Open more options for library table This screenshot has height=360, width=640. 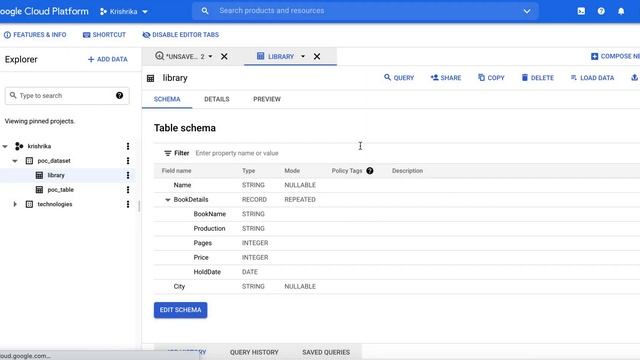pyautogui.click(x=128, y=175)
